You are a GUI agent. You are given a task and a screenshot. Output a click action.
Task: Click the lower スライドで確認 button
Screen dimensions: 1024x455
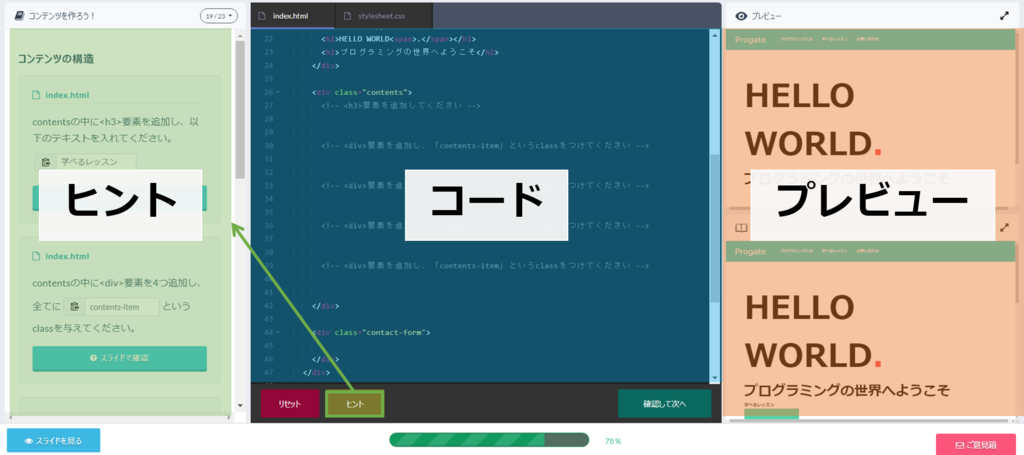point(120,358)
